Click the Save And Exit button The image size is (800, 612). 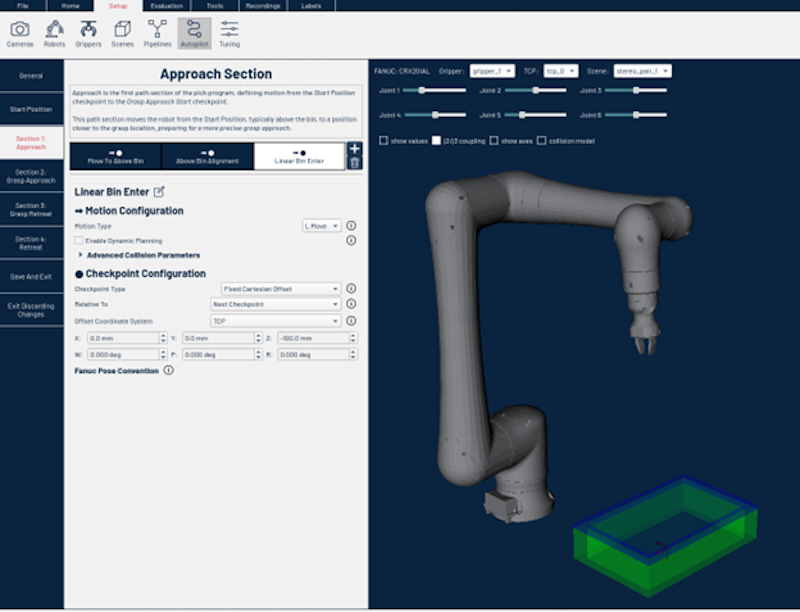[x=31, y=276]
